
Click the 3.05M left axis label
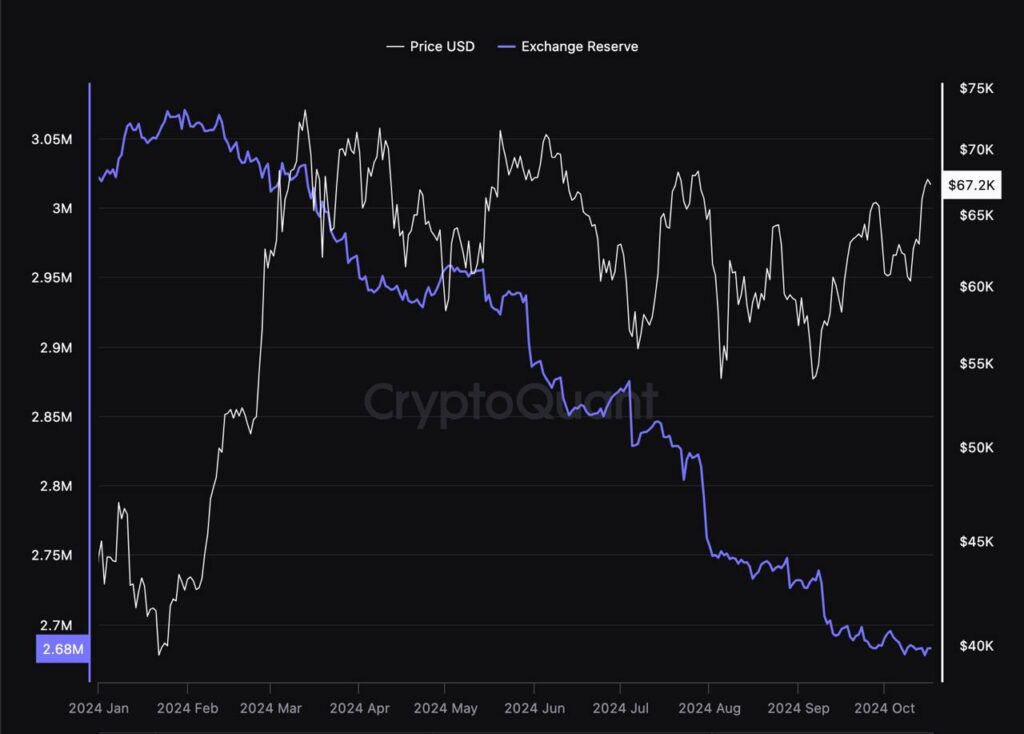click(x=53, y=139)
